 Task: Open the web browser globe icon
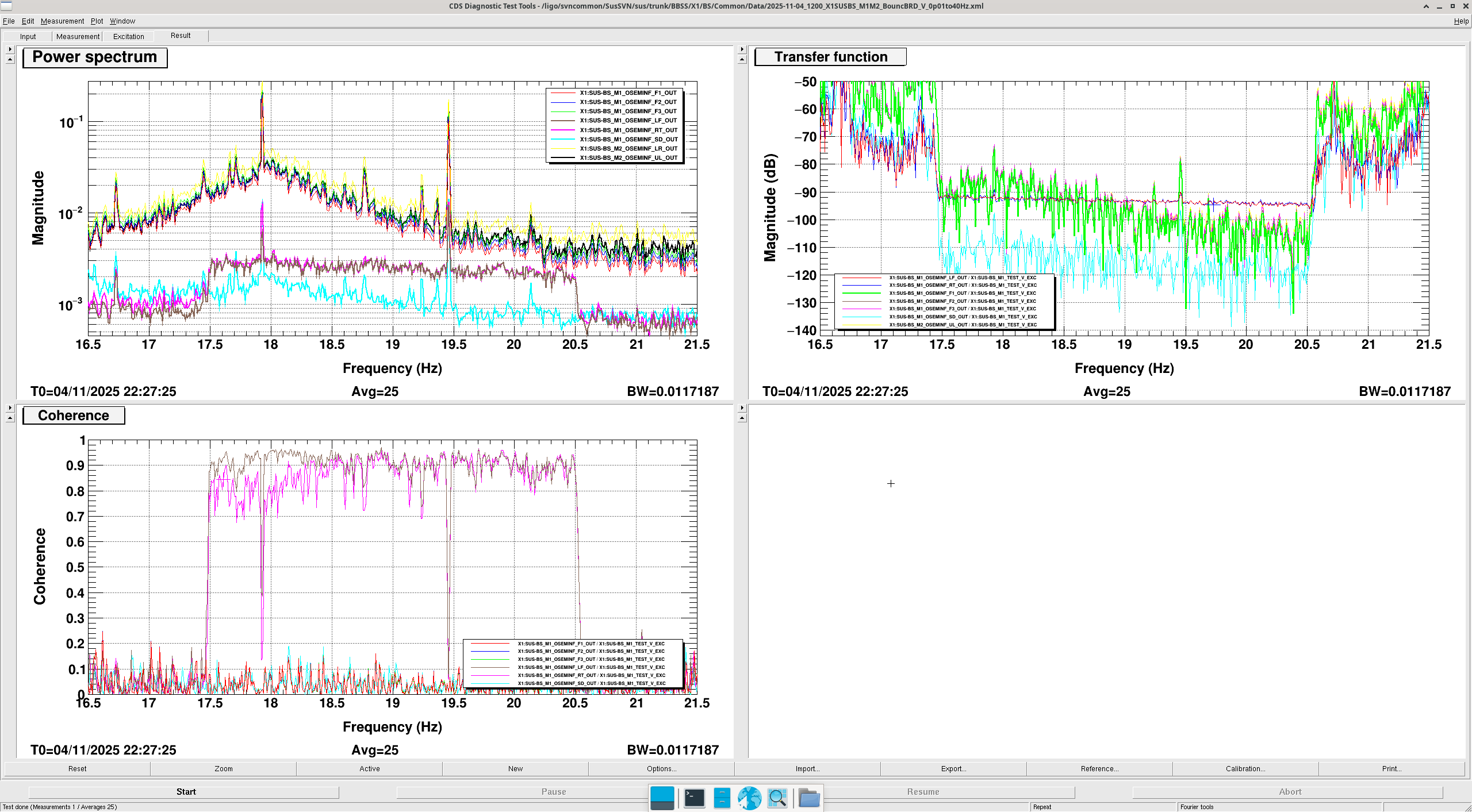pyautogui.click(x=749, y=798)
